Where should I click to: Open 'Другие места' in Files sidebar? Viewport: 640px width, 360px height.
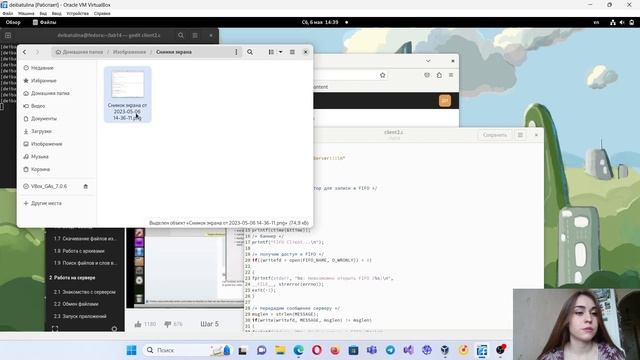click(x=43, y=203)
